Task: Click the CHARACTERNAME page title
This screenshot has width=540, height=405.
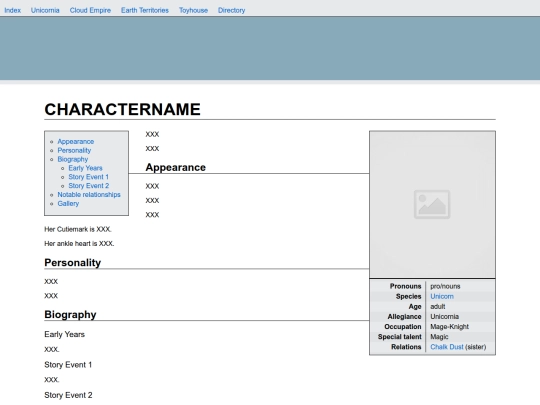Action: click(x=122, y=110)
